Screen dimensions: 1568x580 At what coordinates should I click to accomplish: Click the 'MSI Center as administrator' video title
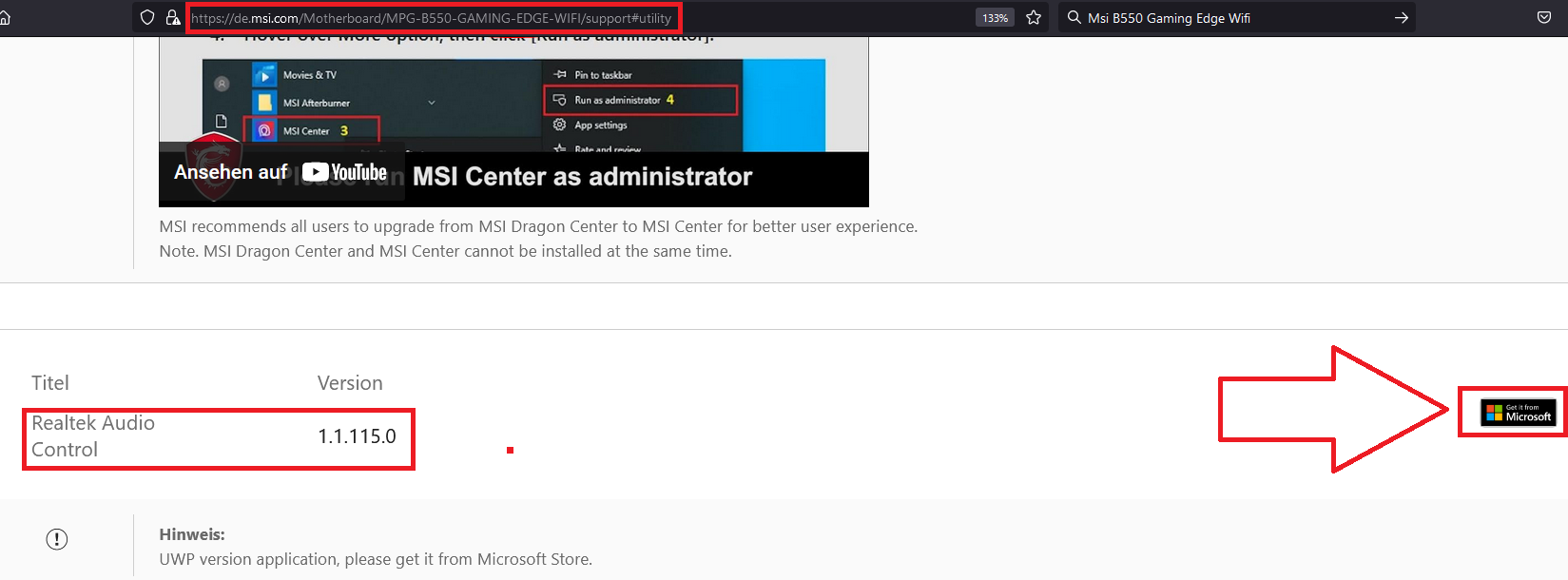click(582, 177)
